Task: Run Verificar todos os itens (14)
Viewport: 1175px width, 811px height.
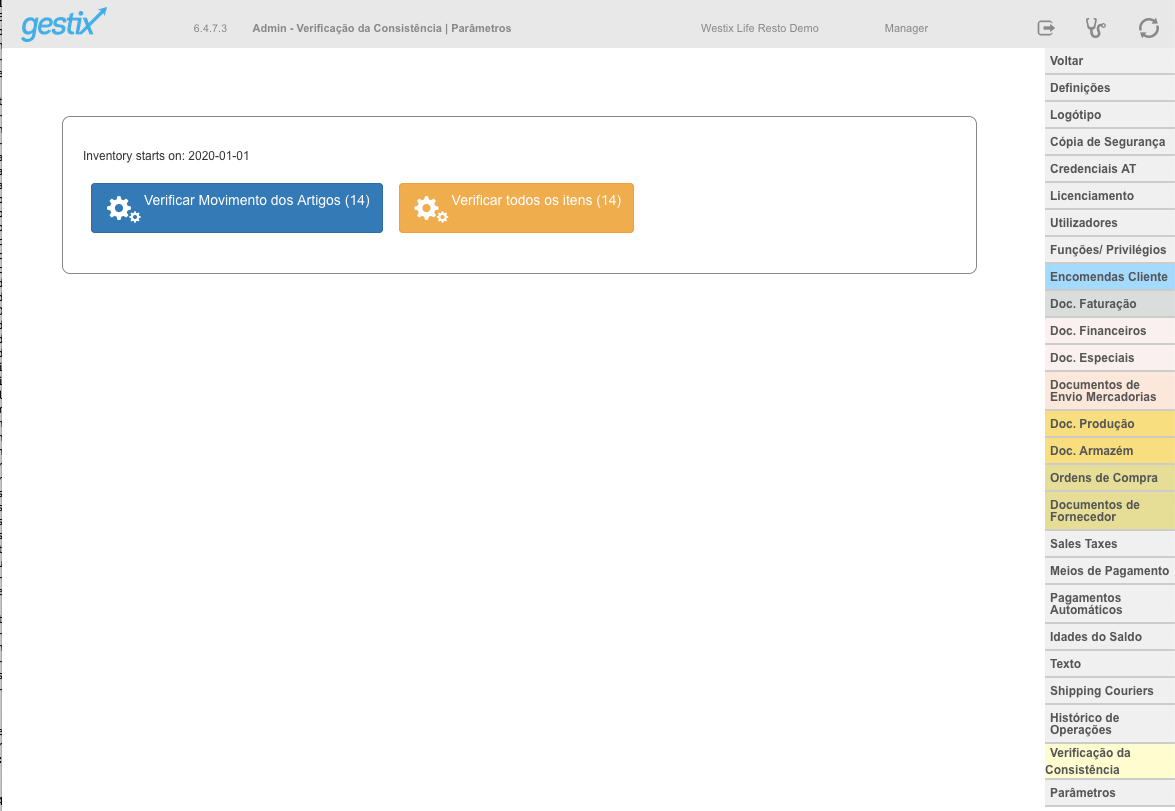Action: [x=516, y=208]
